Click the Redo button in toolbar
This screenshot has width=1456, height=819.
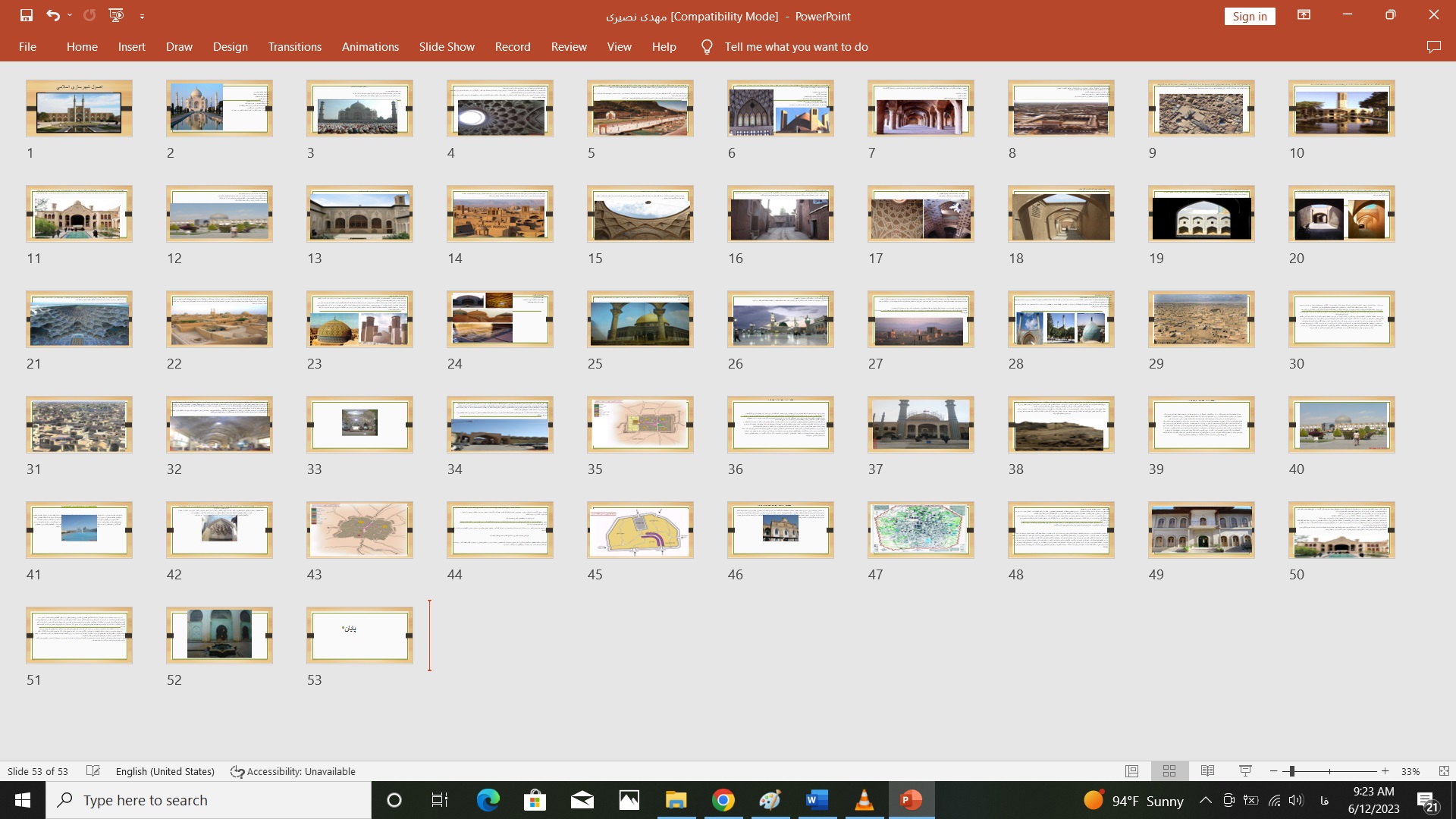[89, 14]
